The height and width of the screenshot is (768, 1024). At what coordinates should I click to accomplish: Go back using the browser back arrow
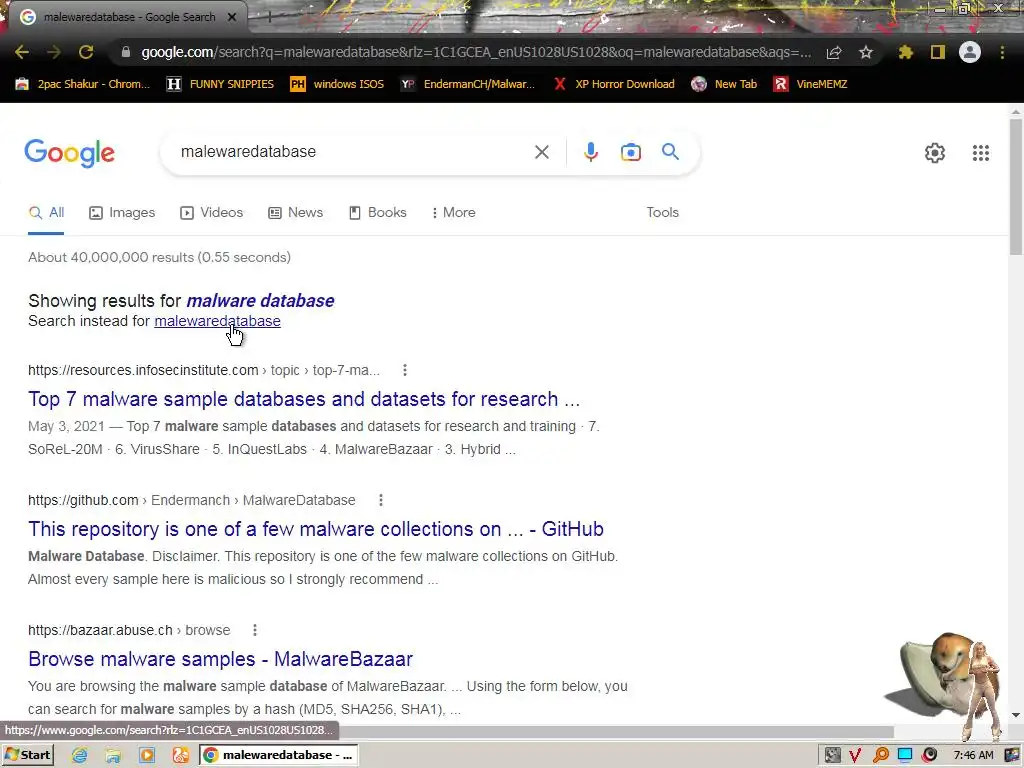coord(22,52)
